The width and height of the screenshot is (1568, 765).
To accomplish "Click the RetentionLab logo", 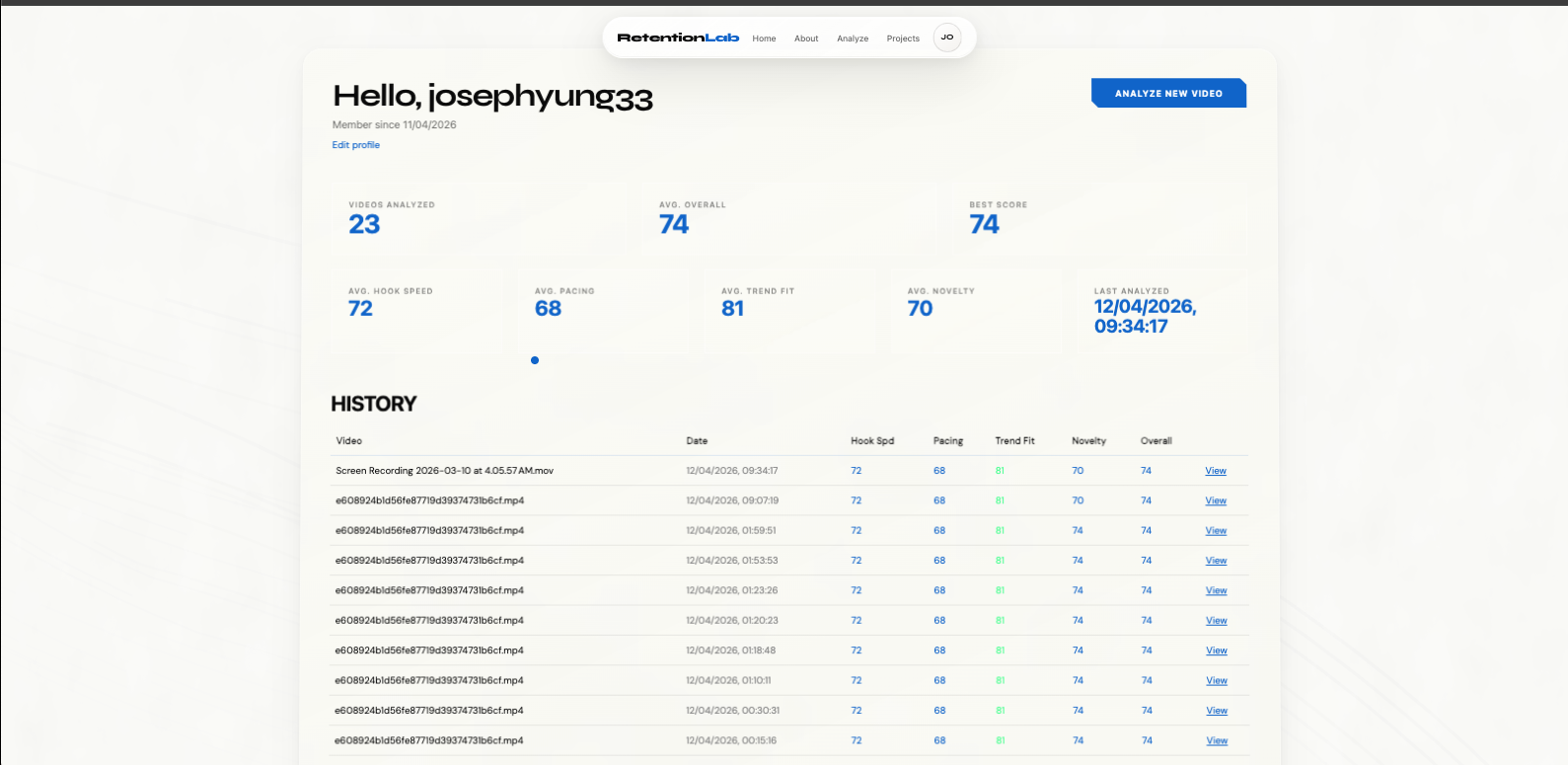I will [x=678, y=38].
